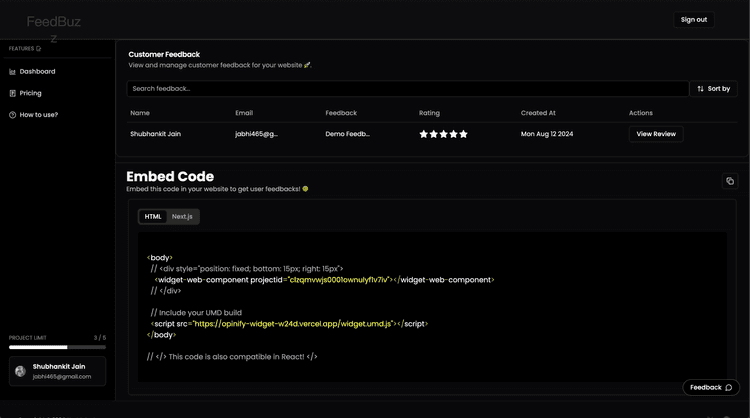Screen dimensions: 750x418
Task: Click the React compatibility comment line
Action: tap(232, 357)
